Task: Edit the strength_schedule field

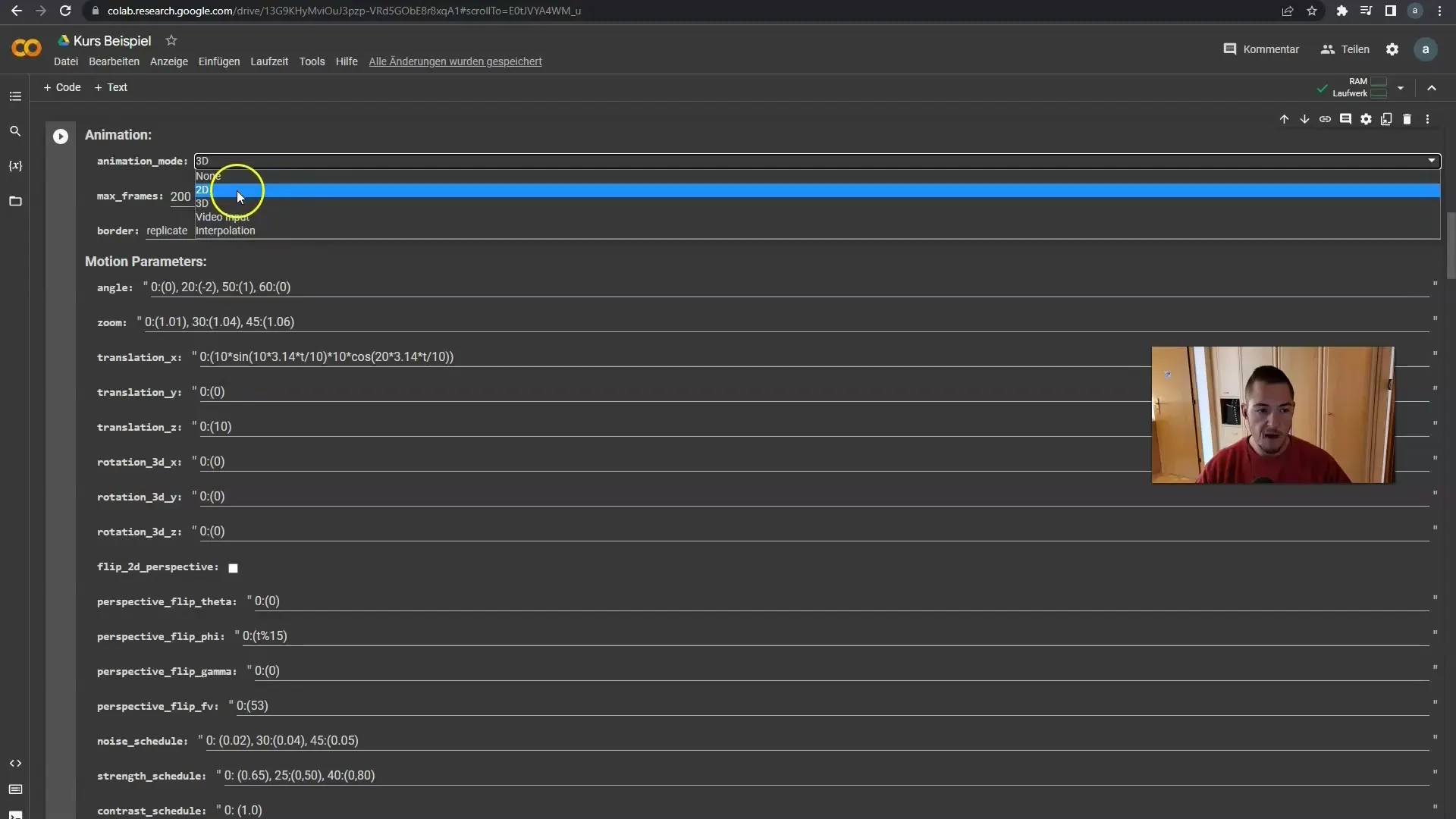Action: [827, 776]
